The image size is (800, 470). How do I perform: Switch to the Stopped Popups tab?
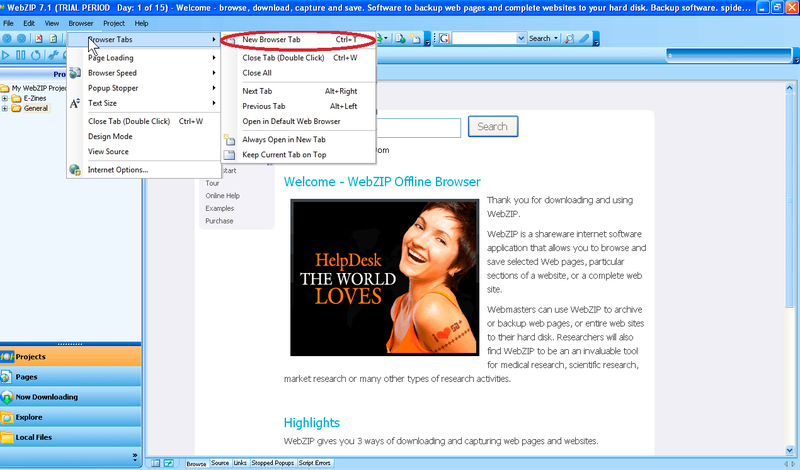(x=272, y=463)
